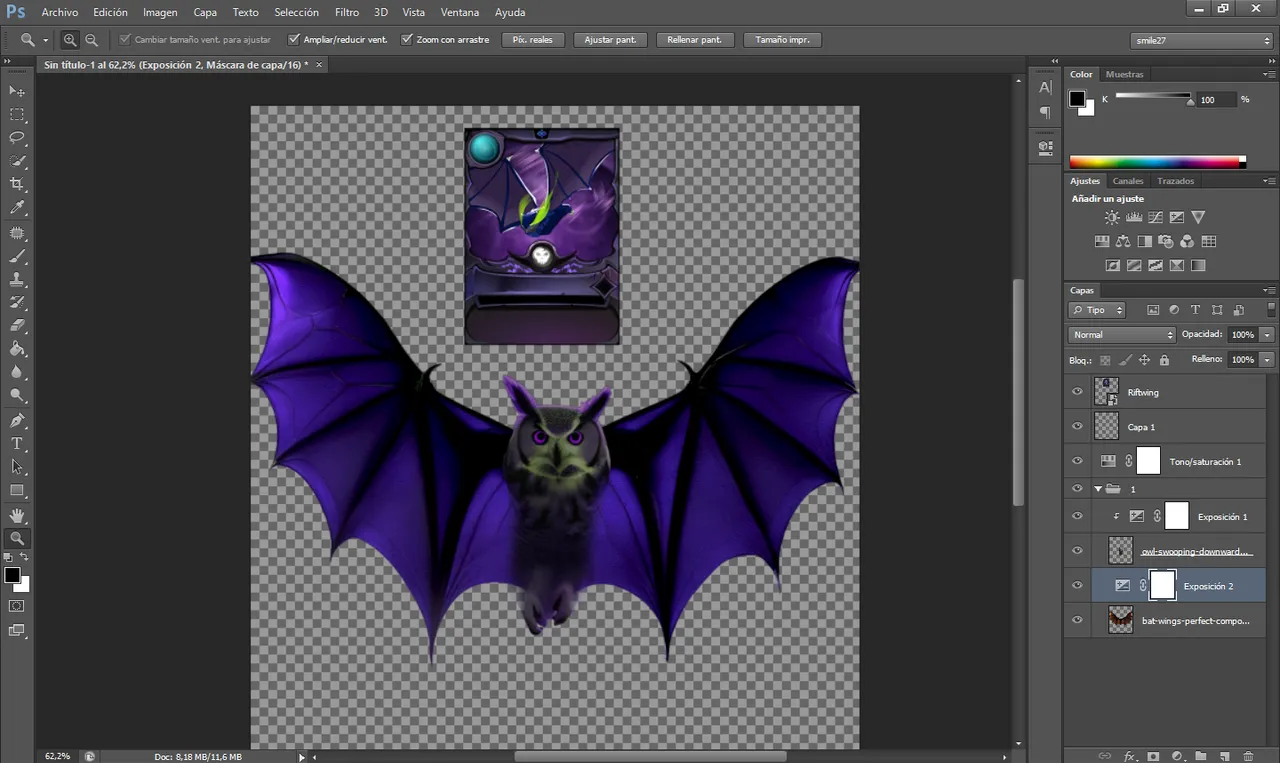
Task: Click the layer styles fx icon
Action: [x=1130, y=756]
